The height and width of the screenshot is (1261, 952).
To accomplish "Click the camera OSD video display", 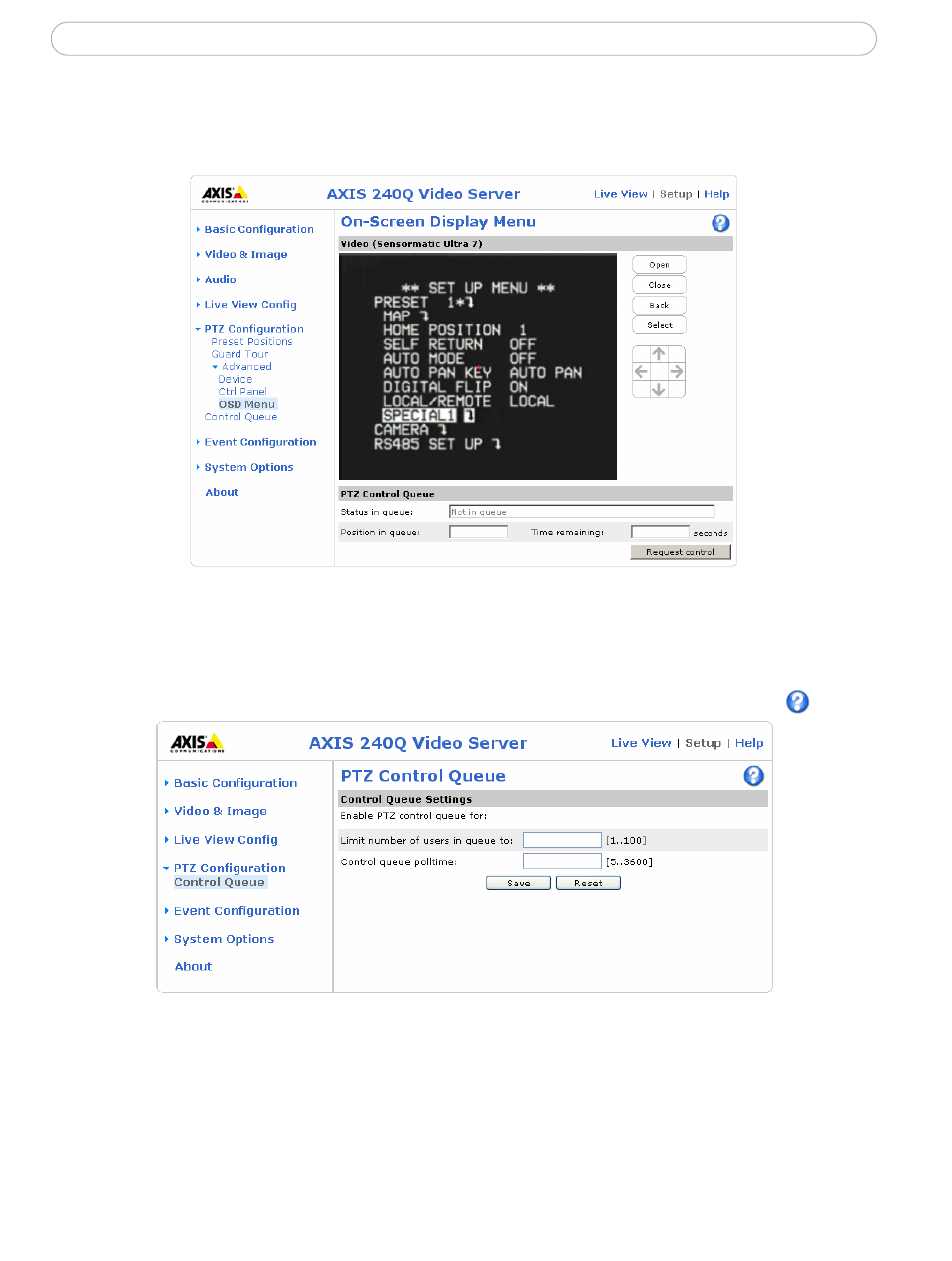I will tap(478, 366).
